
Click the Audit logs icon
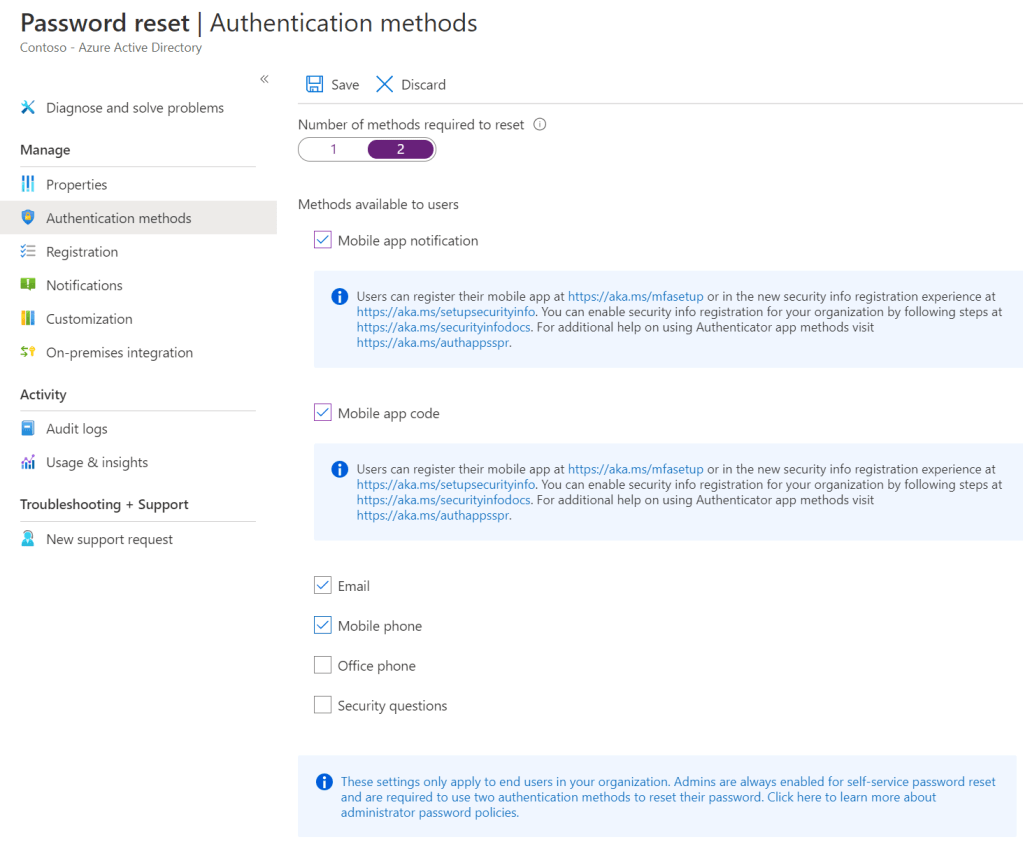pyautogui.click(x=28, y=429)
